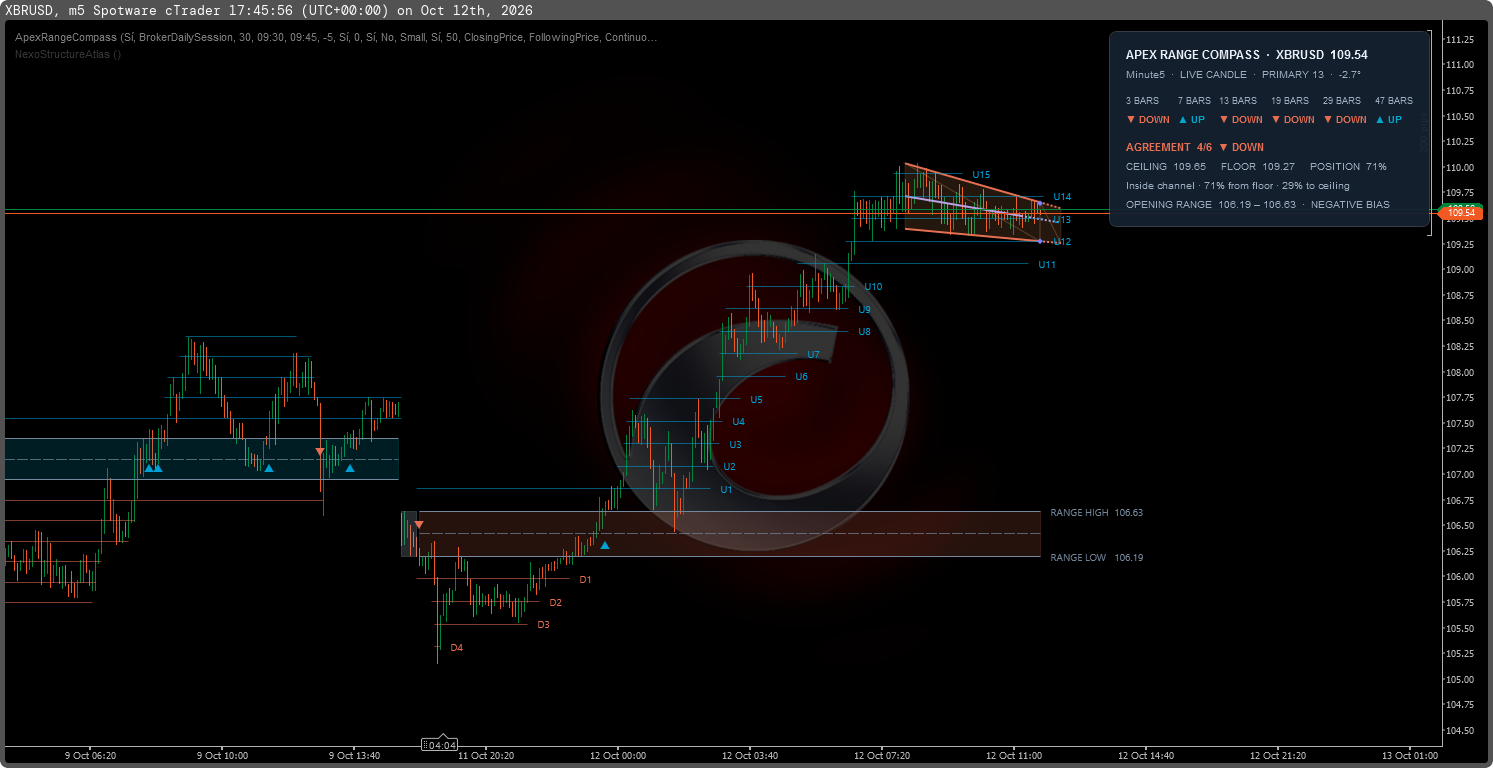Image resolution: width=1493 pixels, height=768 pixels.
Task: Click the D3 level label
Action: [x=543, y=625]
